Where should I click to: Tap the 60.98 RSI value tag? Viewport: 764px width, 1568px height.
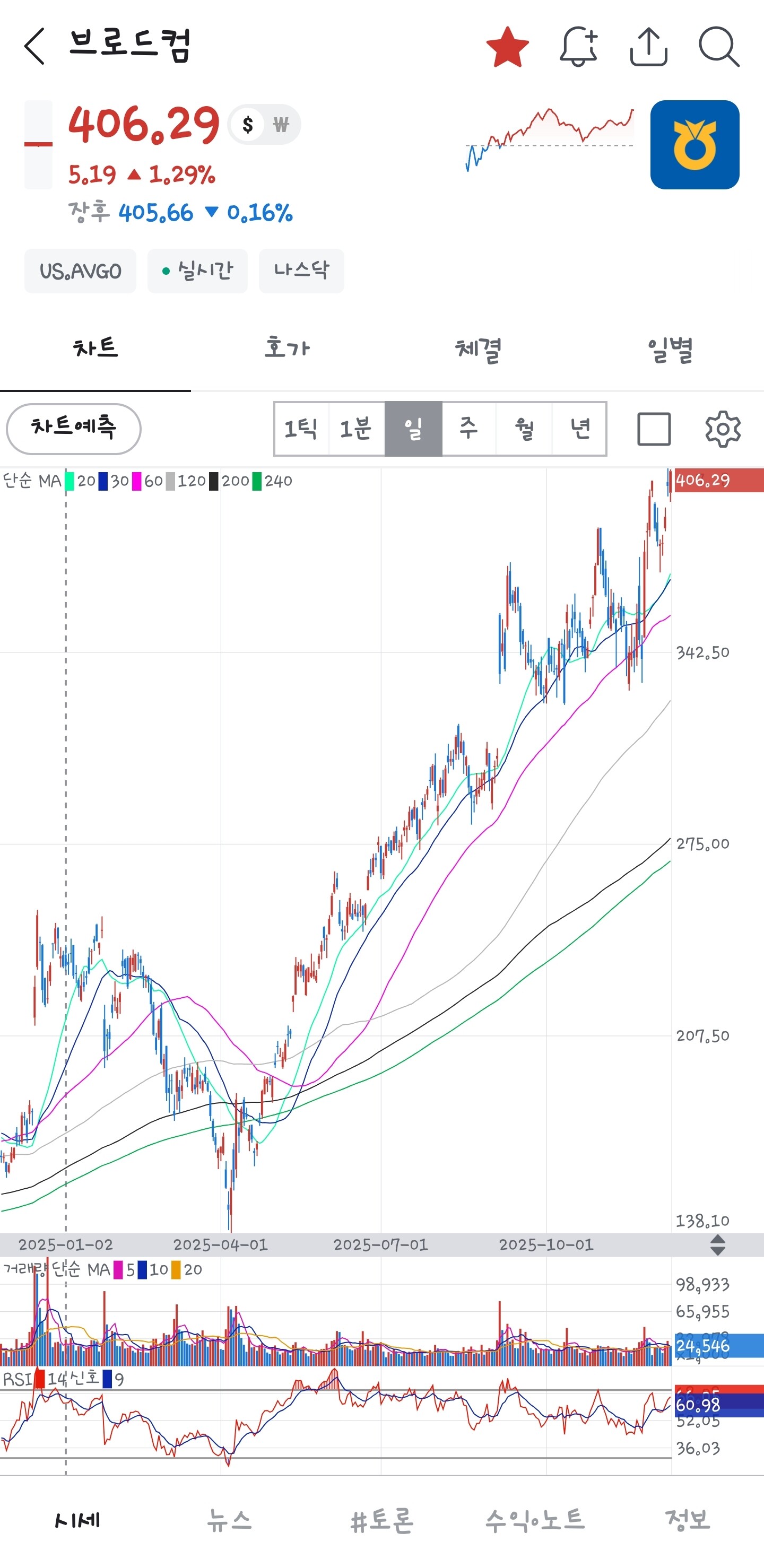[718, 1406]
